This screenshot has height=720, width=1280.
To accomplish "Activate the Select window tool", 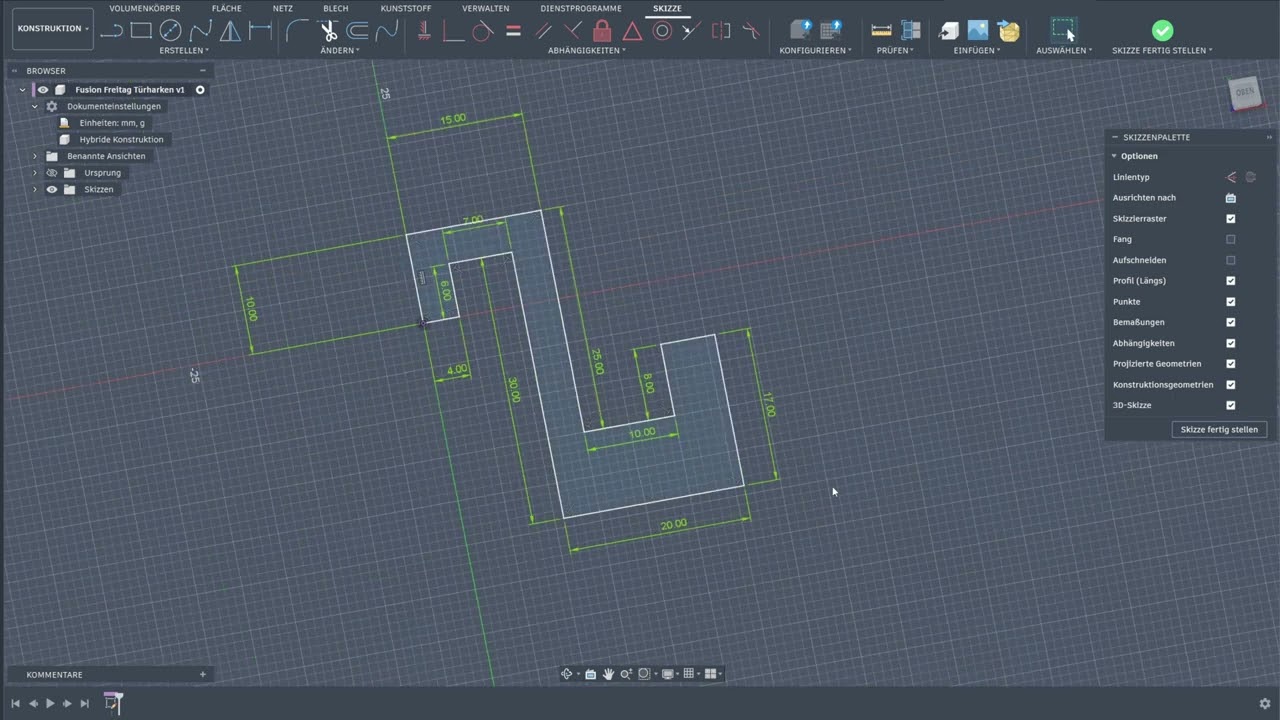I will click(1064, 31).
